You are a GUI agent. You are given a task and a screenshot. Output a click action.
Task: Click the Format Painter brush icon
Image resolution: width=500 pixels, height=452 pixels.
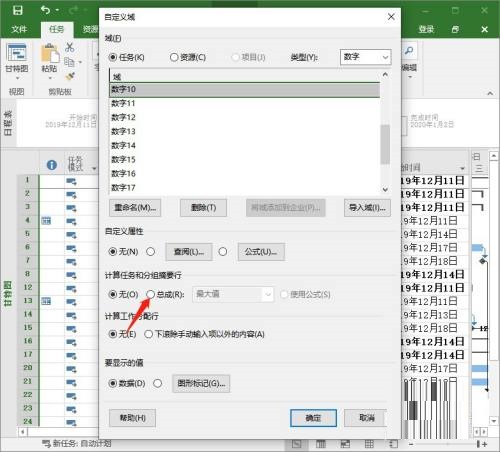pos(70,76)
